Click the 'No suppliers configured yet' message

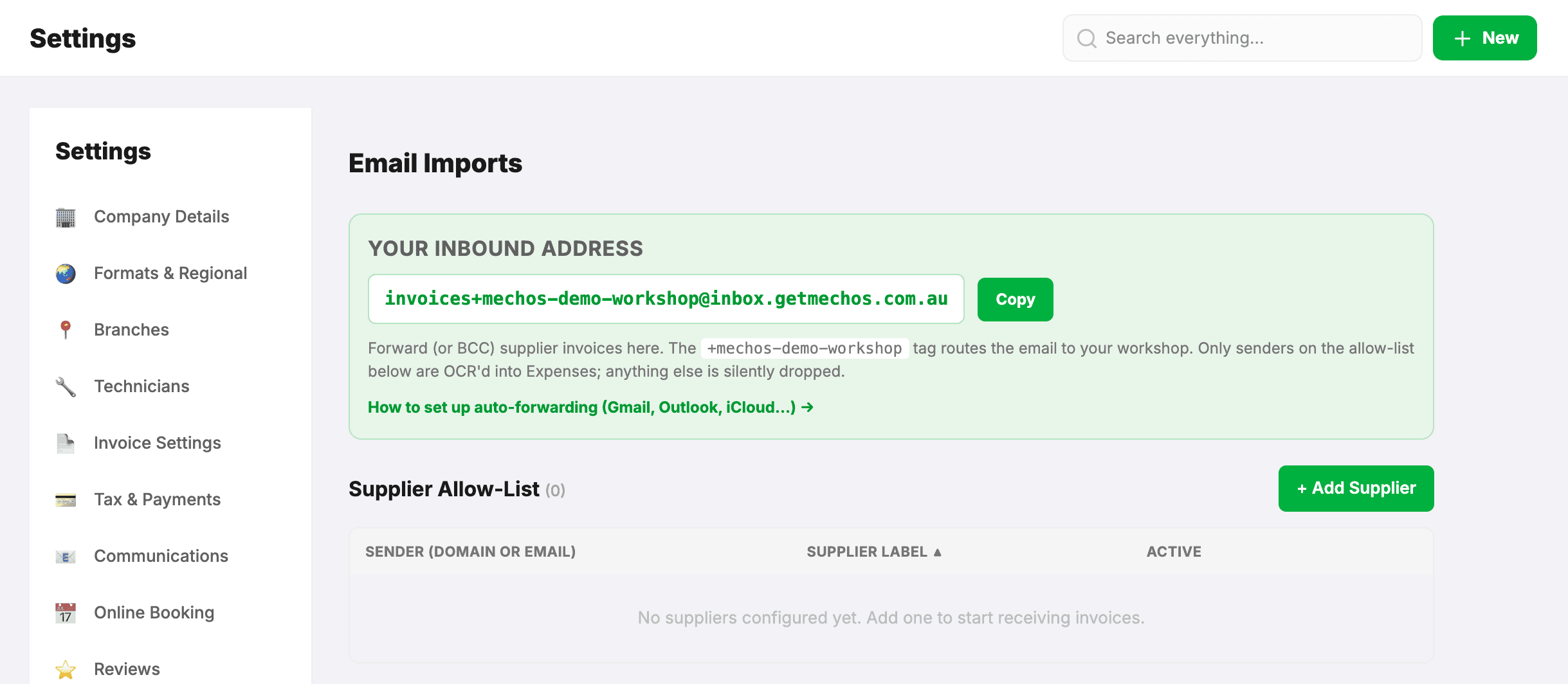tap(891, 618)
